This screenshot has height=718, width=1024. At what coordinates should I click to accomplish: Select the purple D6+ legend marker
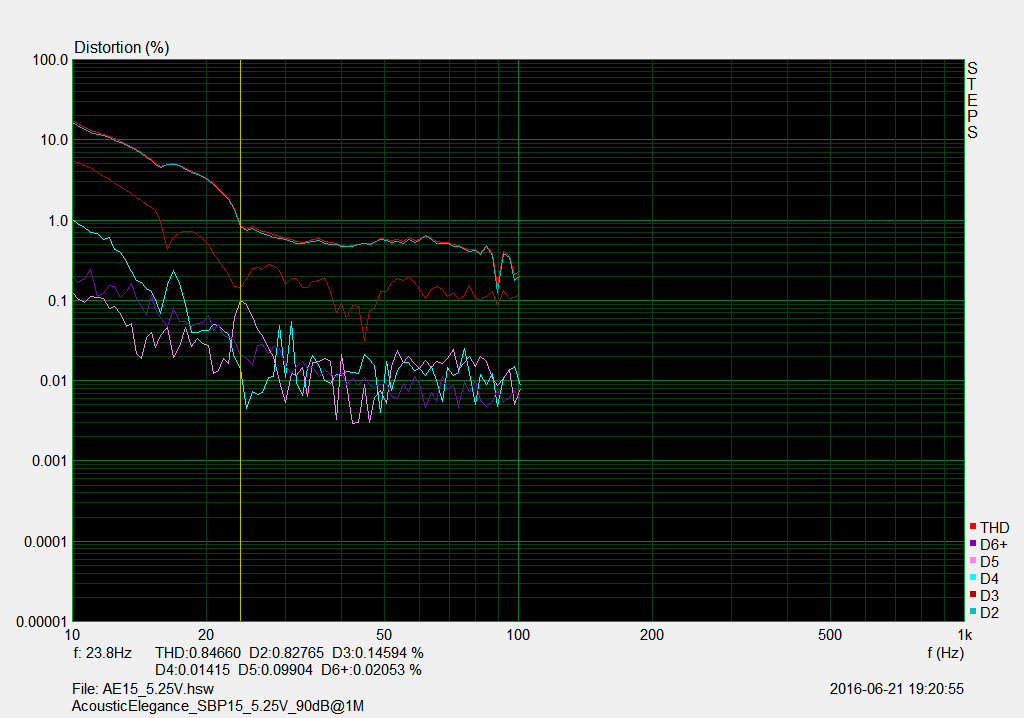973,544
